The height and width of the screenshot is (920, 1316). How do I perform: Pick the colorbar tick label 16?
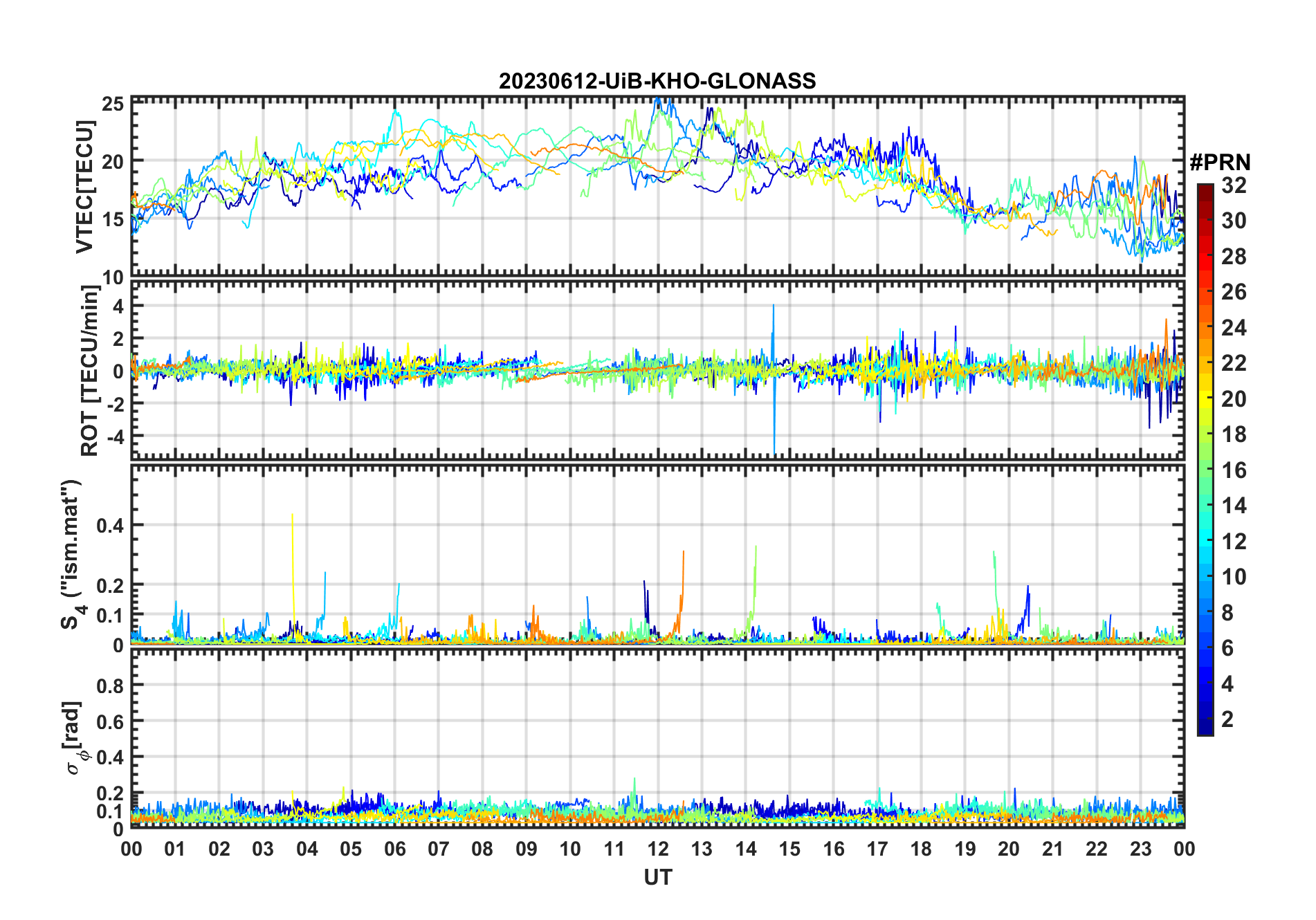(x=1234, y=470)
